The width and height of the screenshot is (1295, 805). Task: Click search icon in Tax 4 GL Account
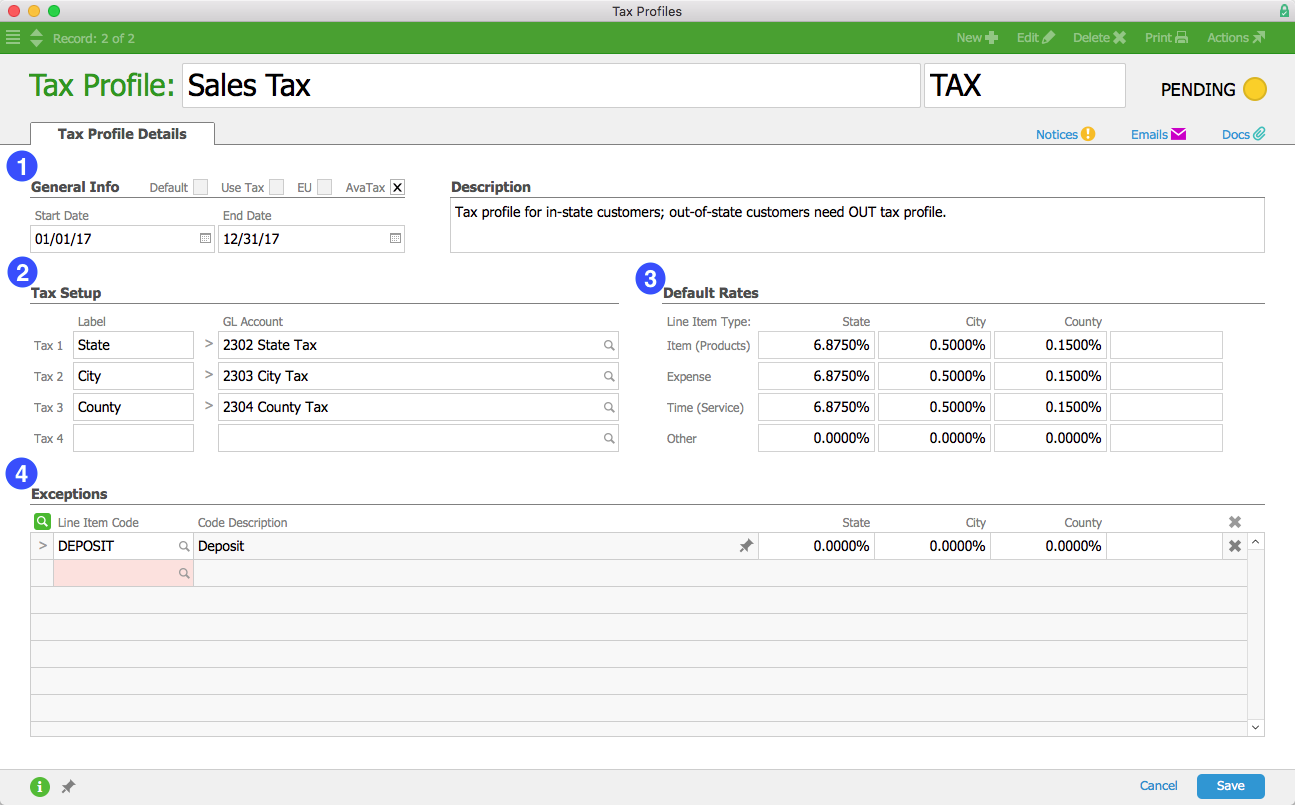[608, 438]
